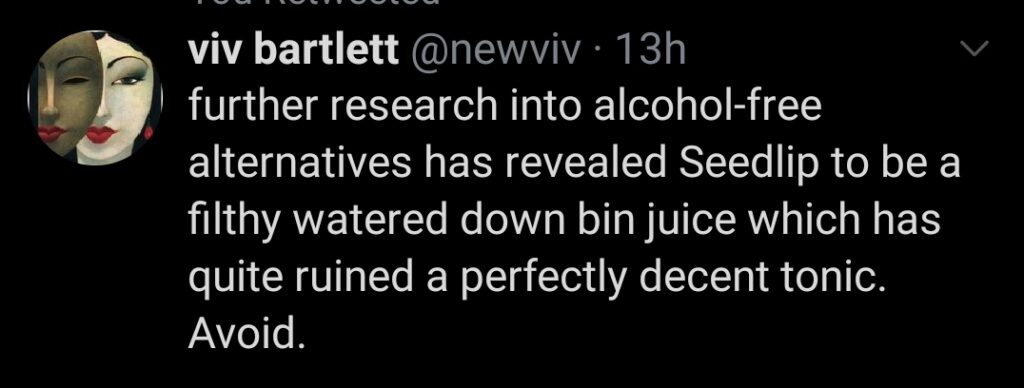Click the red lips on the gold mask
Viewport: 1024px width, 388px height.
[52, 134]
